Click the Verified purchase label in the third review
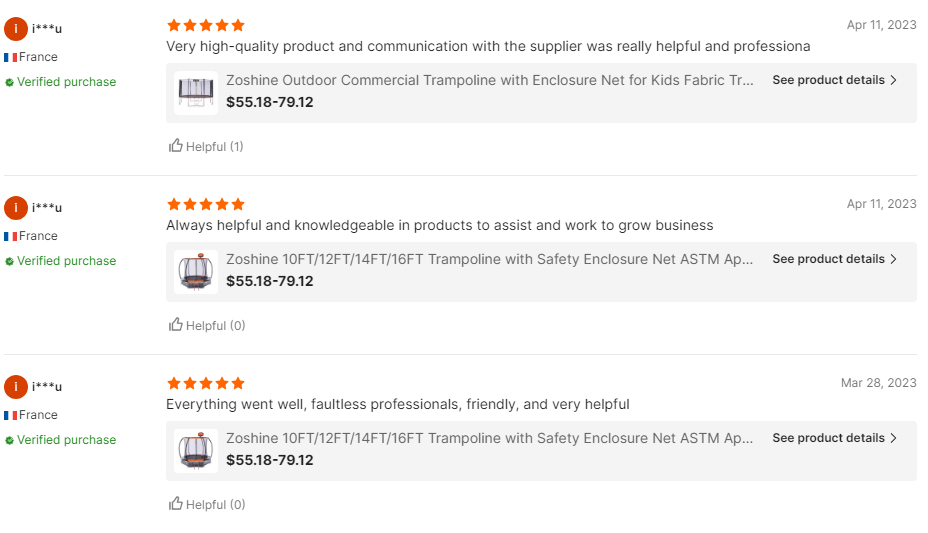Image resolution: width=928 pixels, height=533 pixels. click(x=66, y=440)
